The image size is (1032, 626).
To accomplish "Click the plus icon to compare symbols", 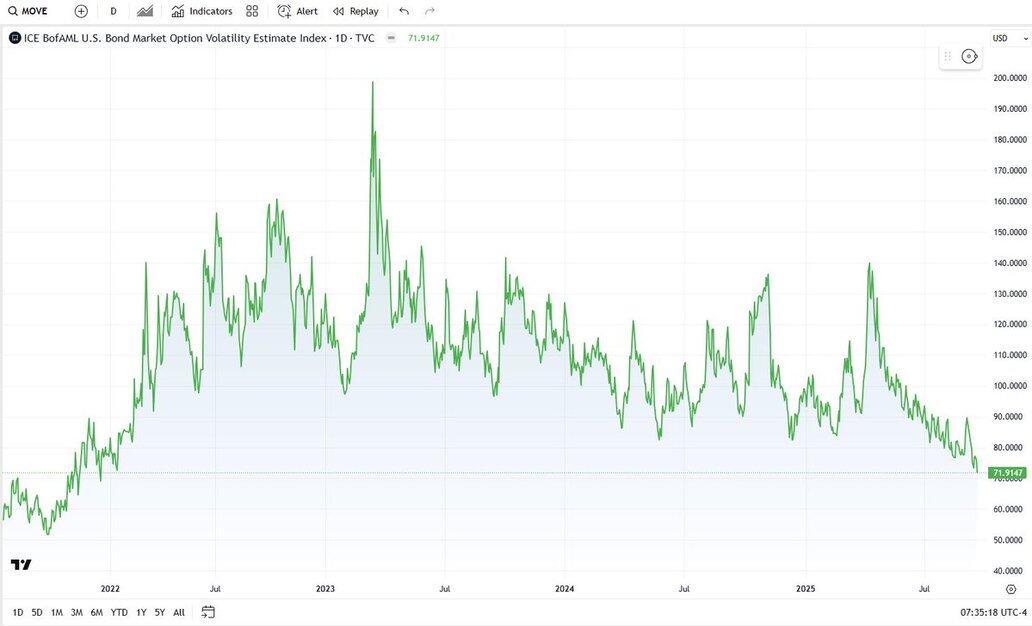I will (x=81, y=11).
